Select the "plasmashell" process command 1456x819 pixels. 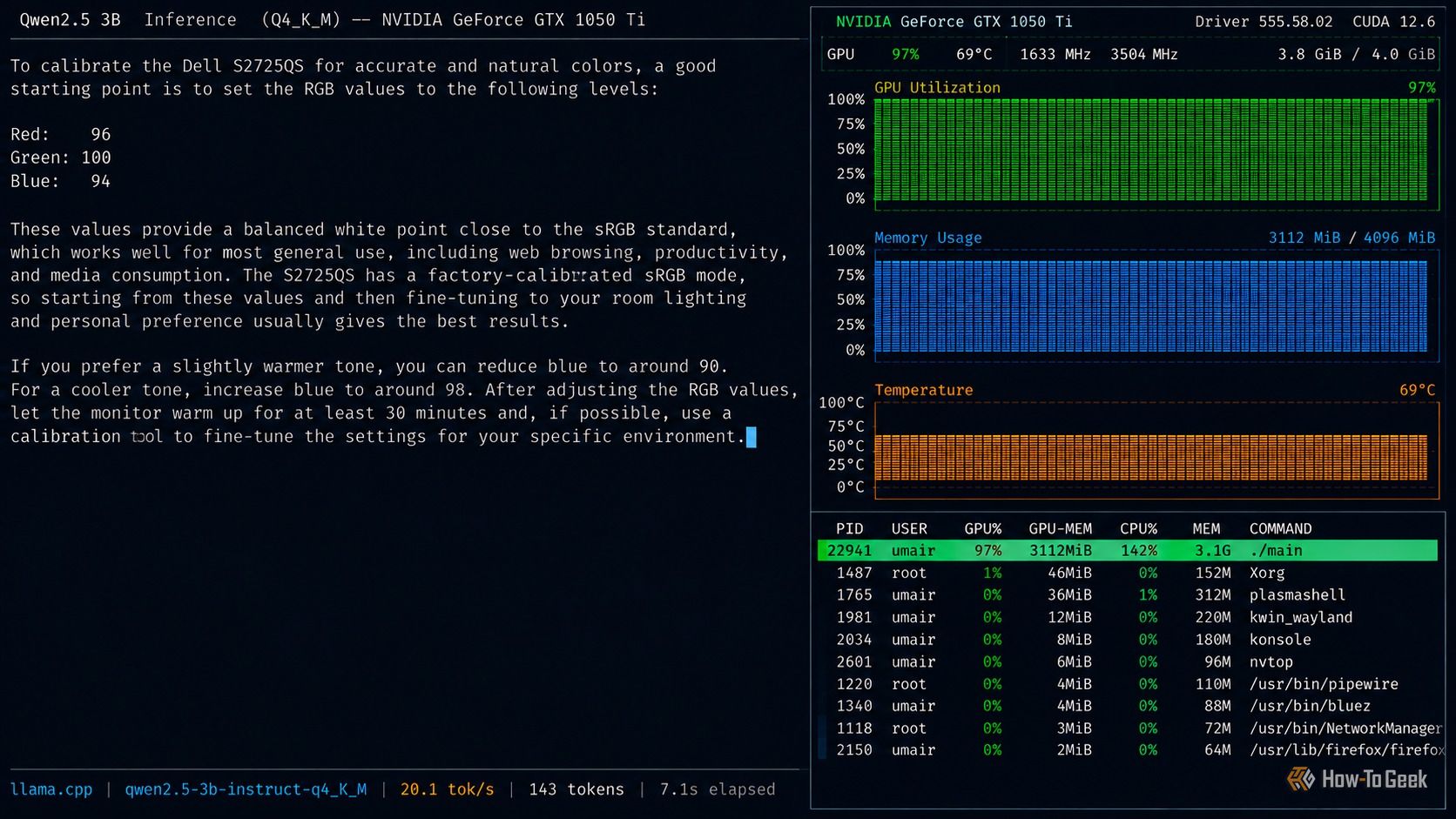click(1298, 594)
